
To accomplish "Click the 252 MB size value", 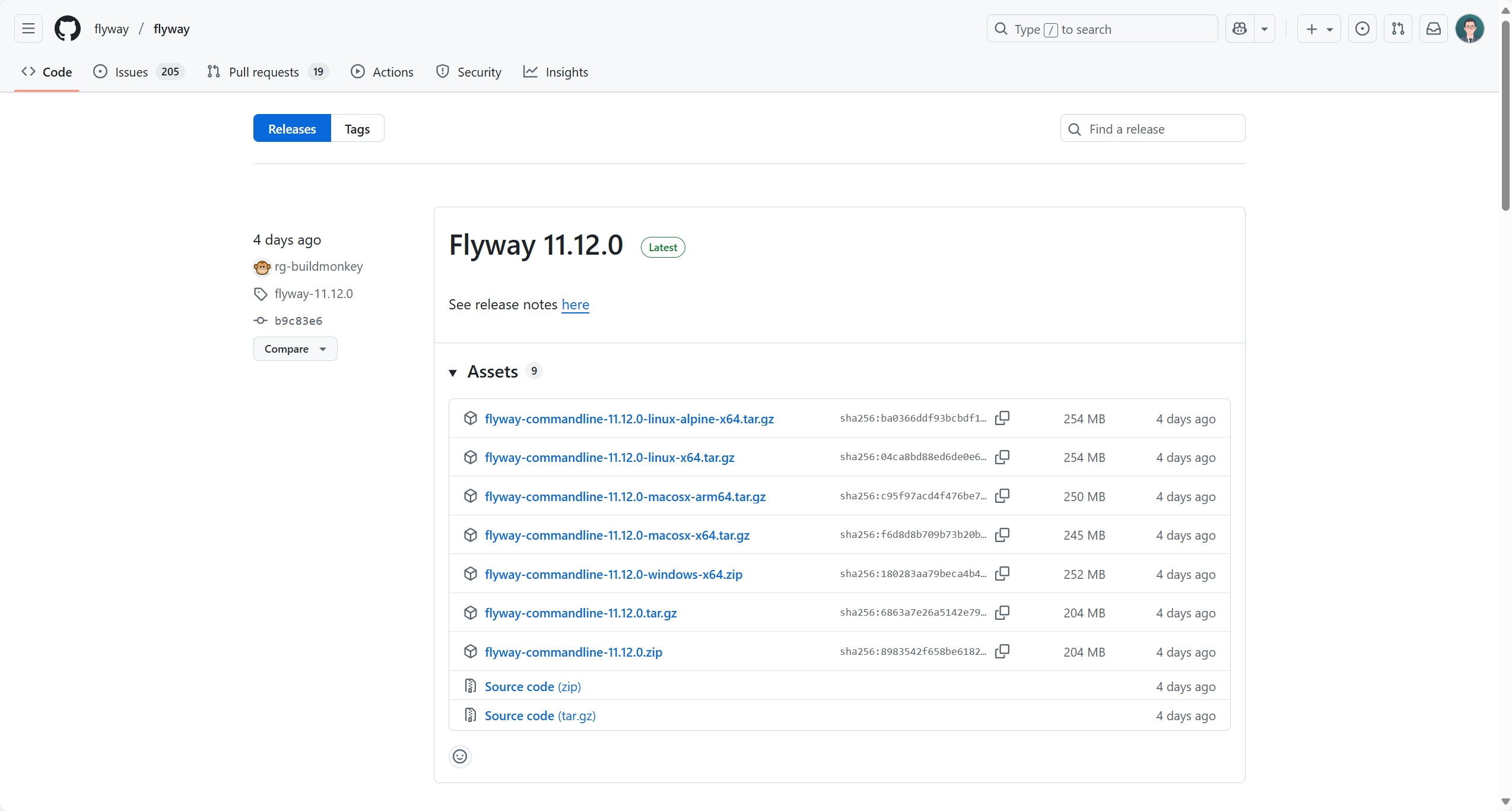I will 1084,574.
